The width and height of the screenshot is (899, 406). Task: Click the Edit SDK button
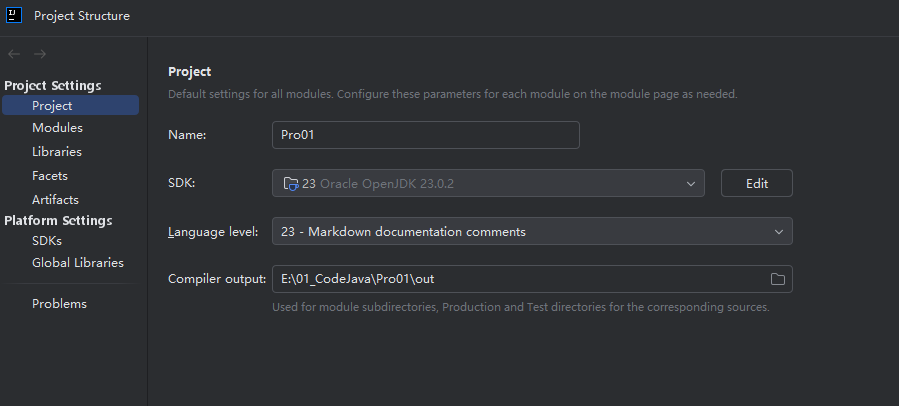pos(757,183)
